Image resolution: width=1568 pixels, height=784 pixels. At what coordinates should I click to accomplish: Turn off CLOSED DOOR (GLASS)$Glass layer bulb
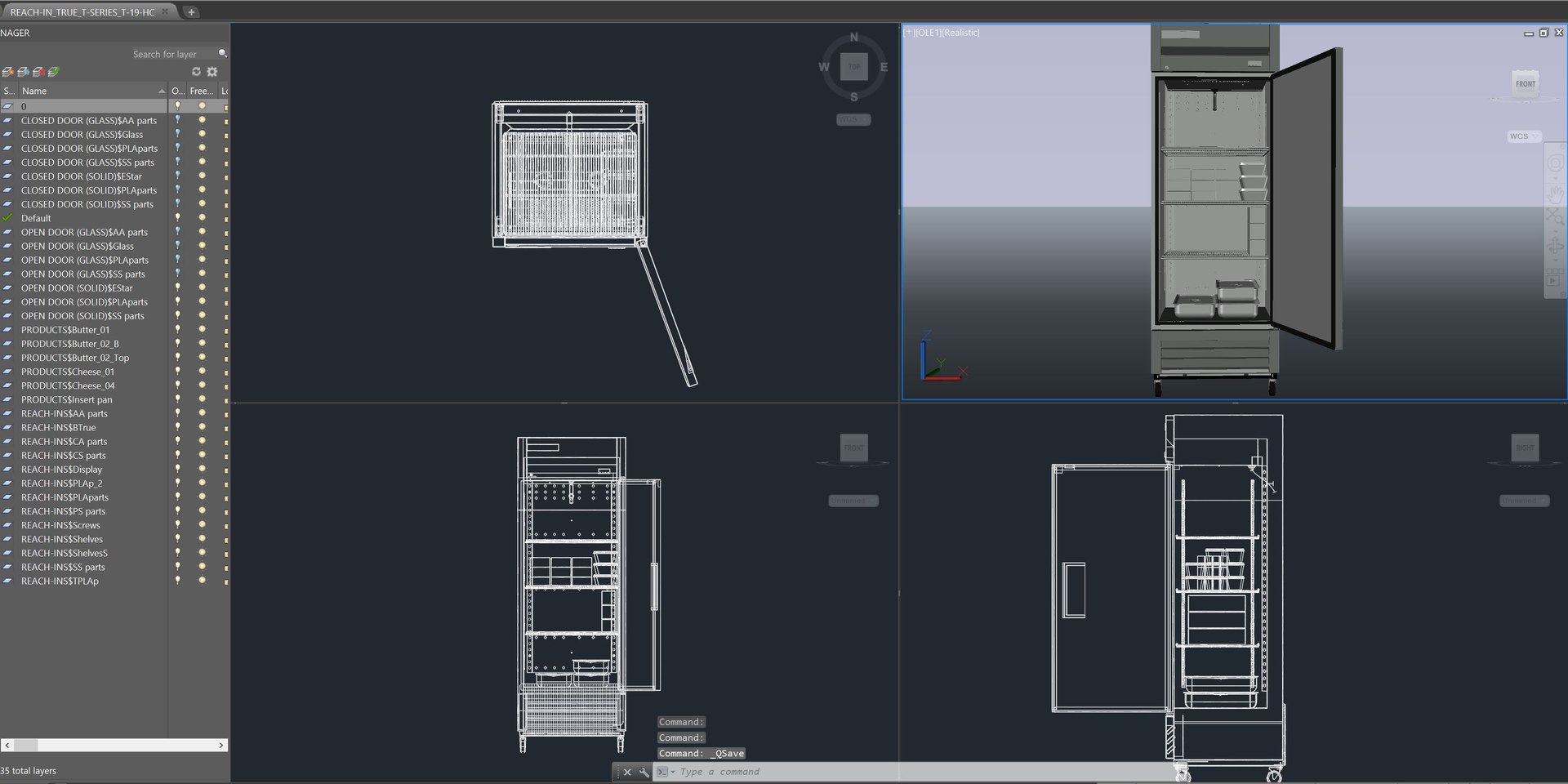(177, 134)
